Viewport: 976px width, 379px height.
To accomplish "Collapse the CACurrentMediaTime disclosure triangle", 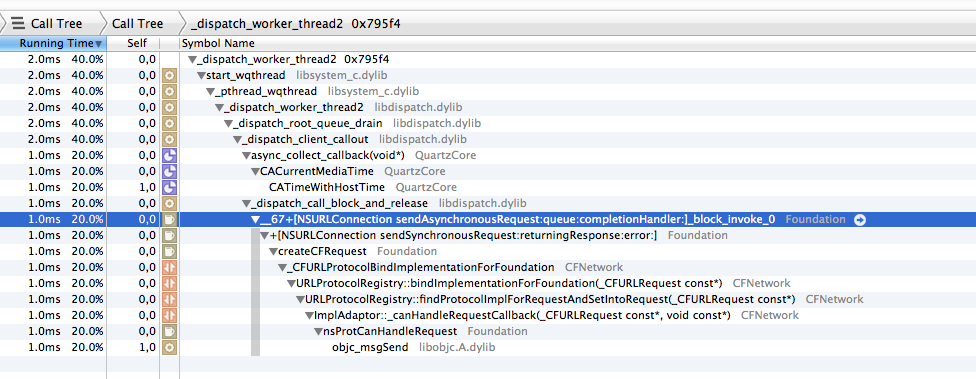I will (255, 171).
